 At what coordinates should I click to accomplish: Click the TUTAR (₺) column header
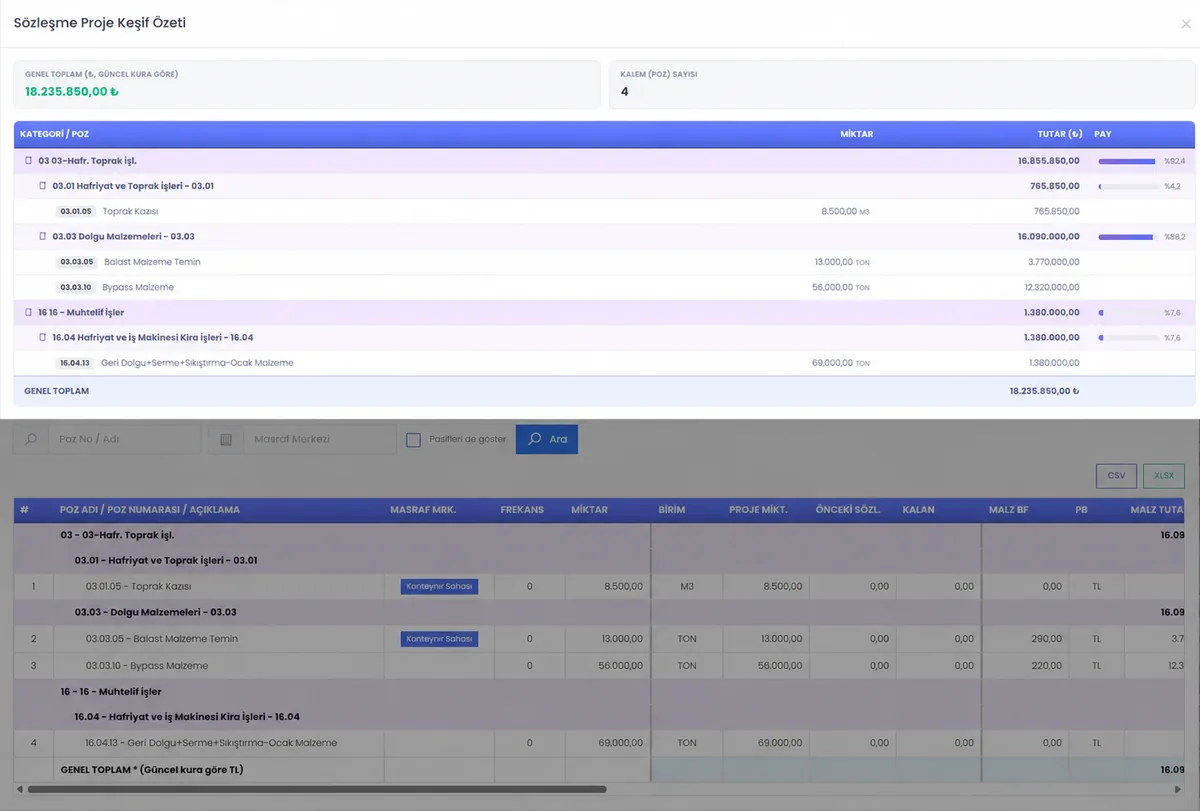click(x=1060, y=134)
